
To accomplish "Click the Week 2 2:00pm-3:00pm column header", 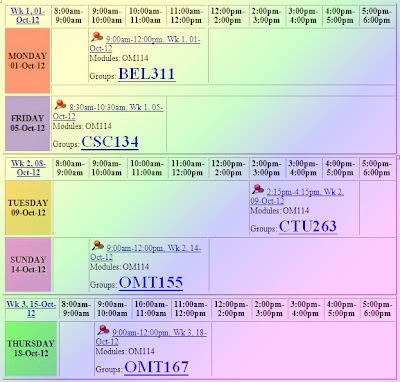I will coord(267,168).
